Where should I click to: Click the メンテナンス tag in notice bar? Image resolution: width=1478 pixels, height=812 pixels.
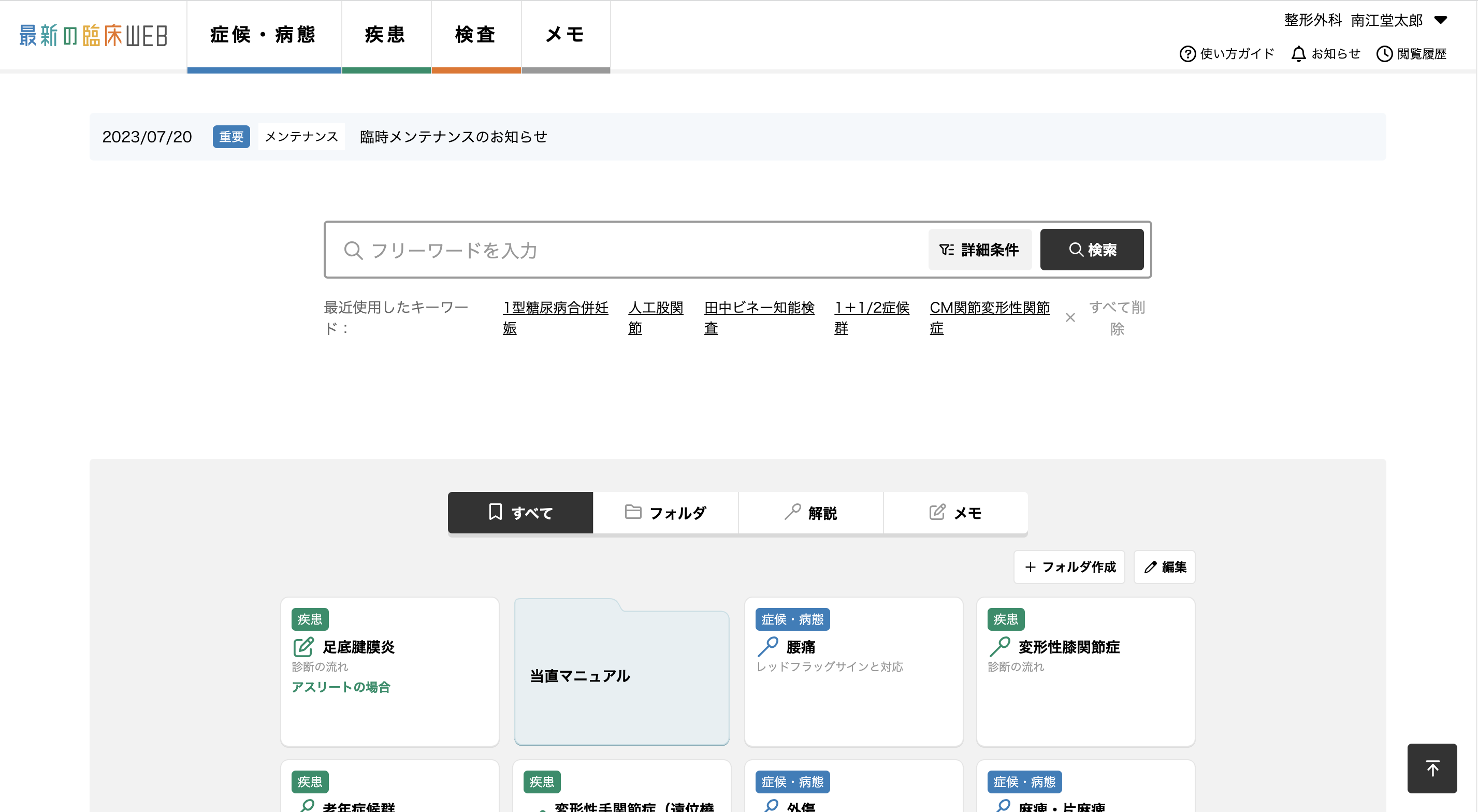click(x=301, y=137)
